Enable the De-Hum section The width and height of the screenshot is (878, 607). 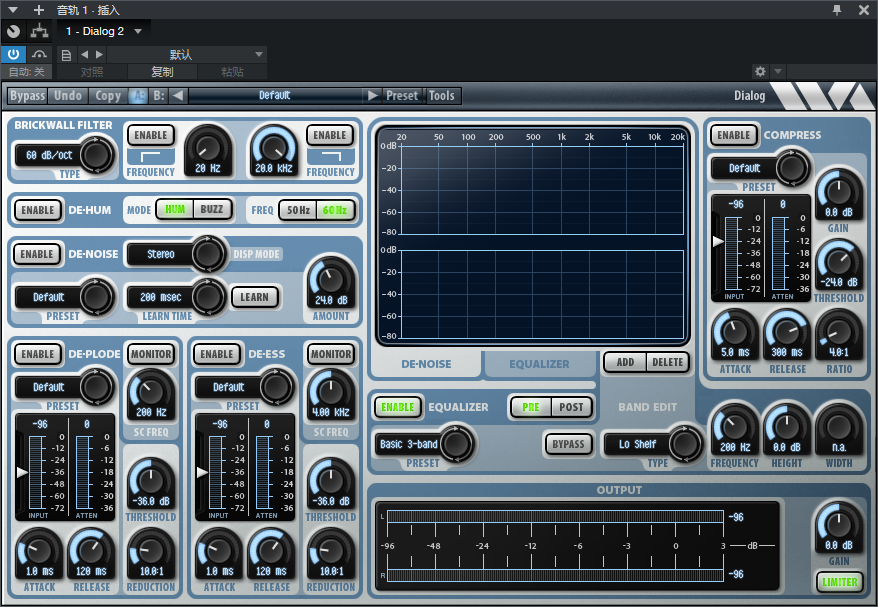pyautogui.click(x=38, y=210)
